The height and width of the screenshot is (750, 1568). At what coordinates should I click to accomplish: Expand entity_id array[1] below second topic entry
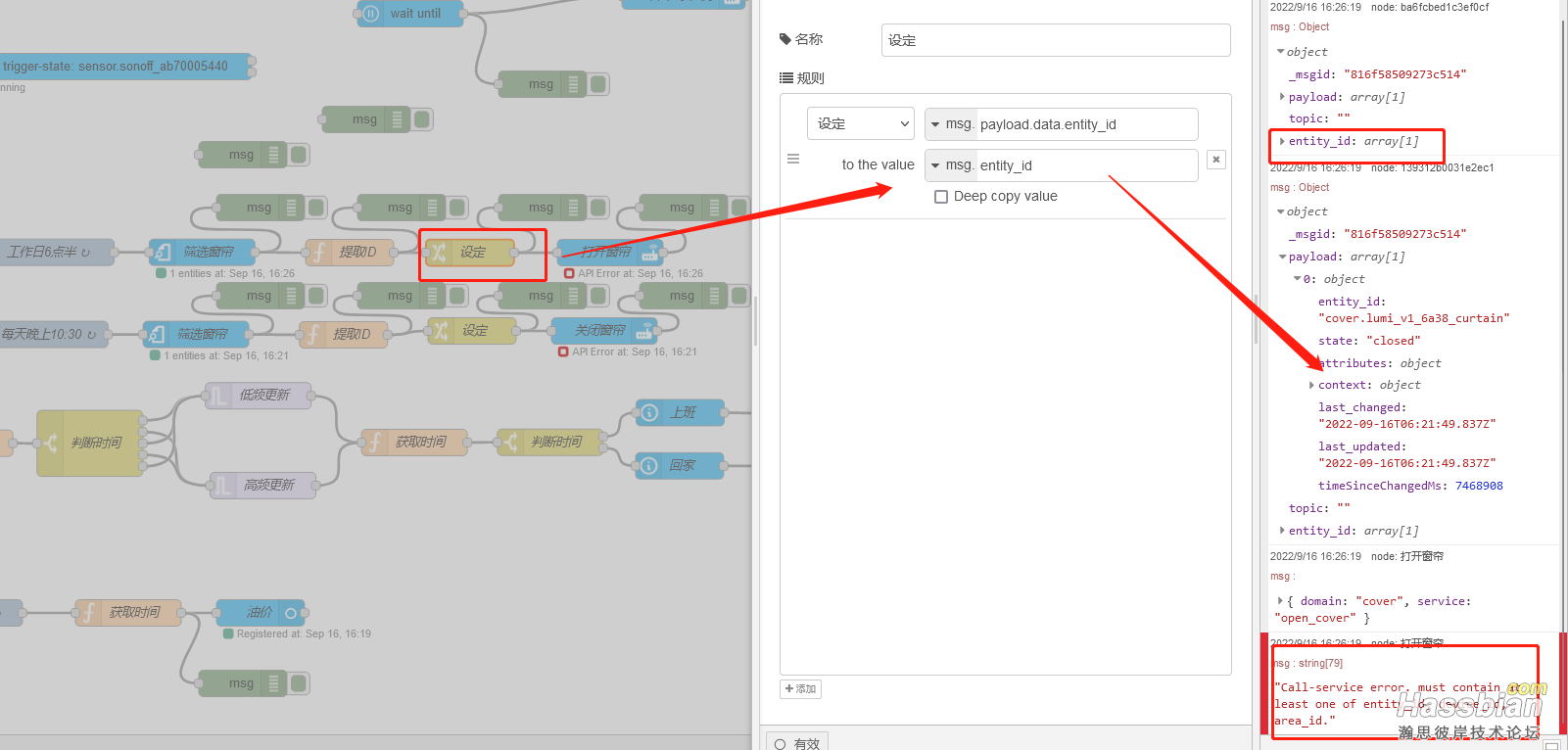point(1282,531)
